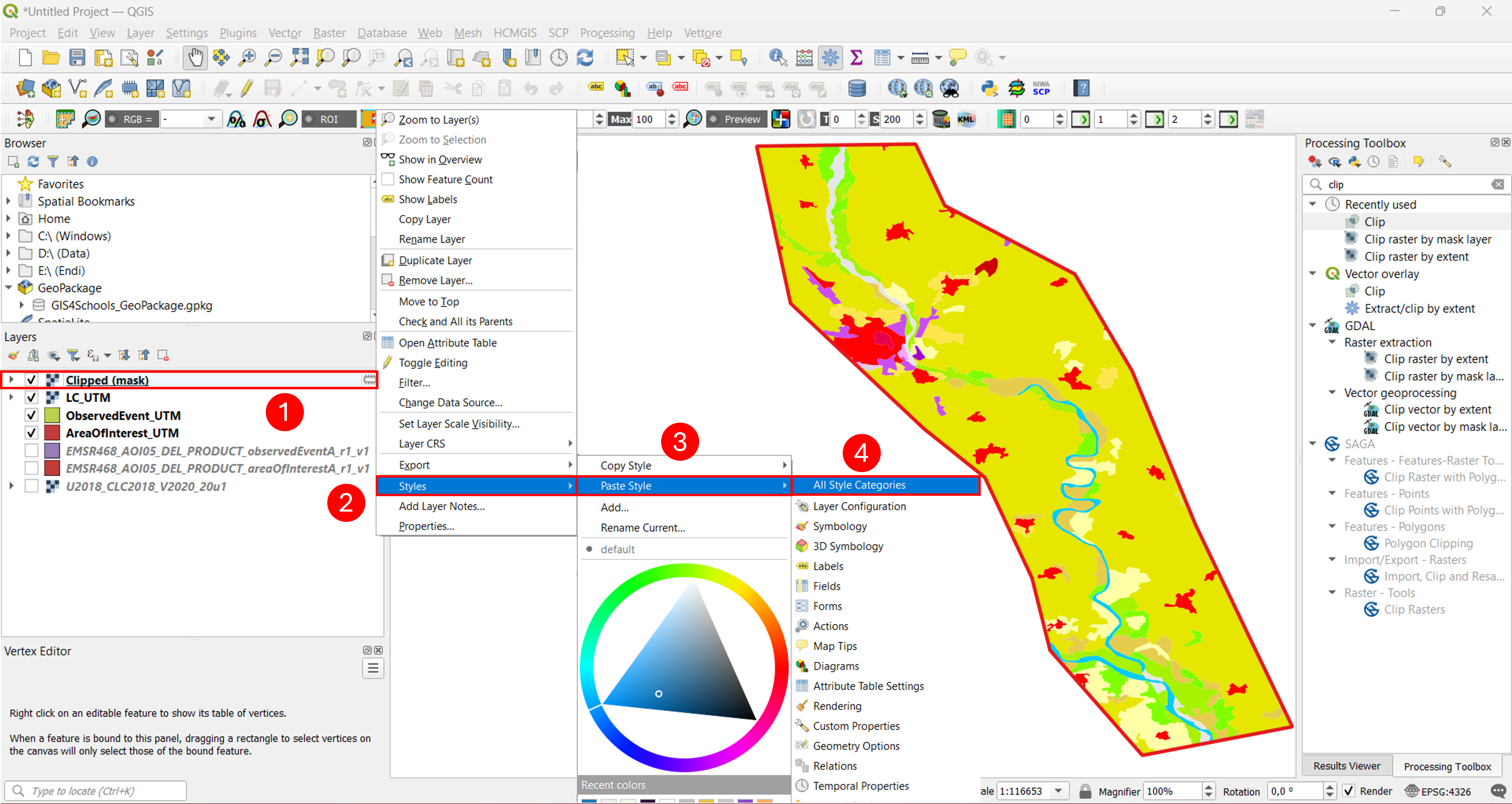Toggle the Render checkbox in status bar

(x=1349, y=791)
